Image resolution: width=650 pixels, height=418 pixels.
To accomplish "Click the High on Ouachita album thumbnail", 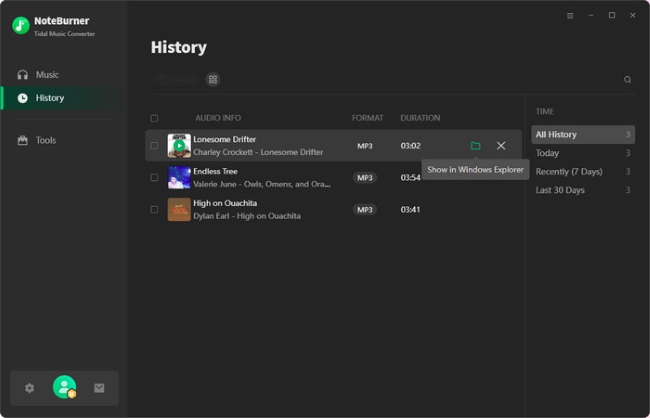I will tap(179, 209).
